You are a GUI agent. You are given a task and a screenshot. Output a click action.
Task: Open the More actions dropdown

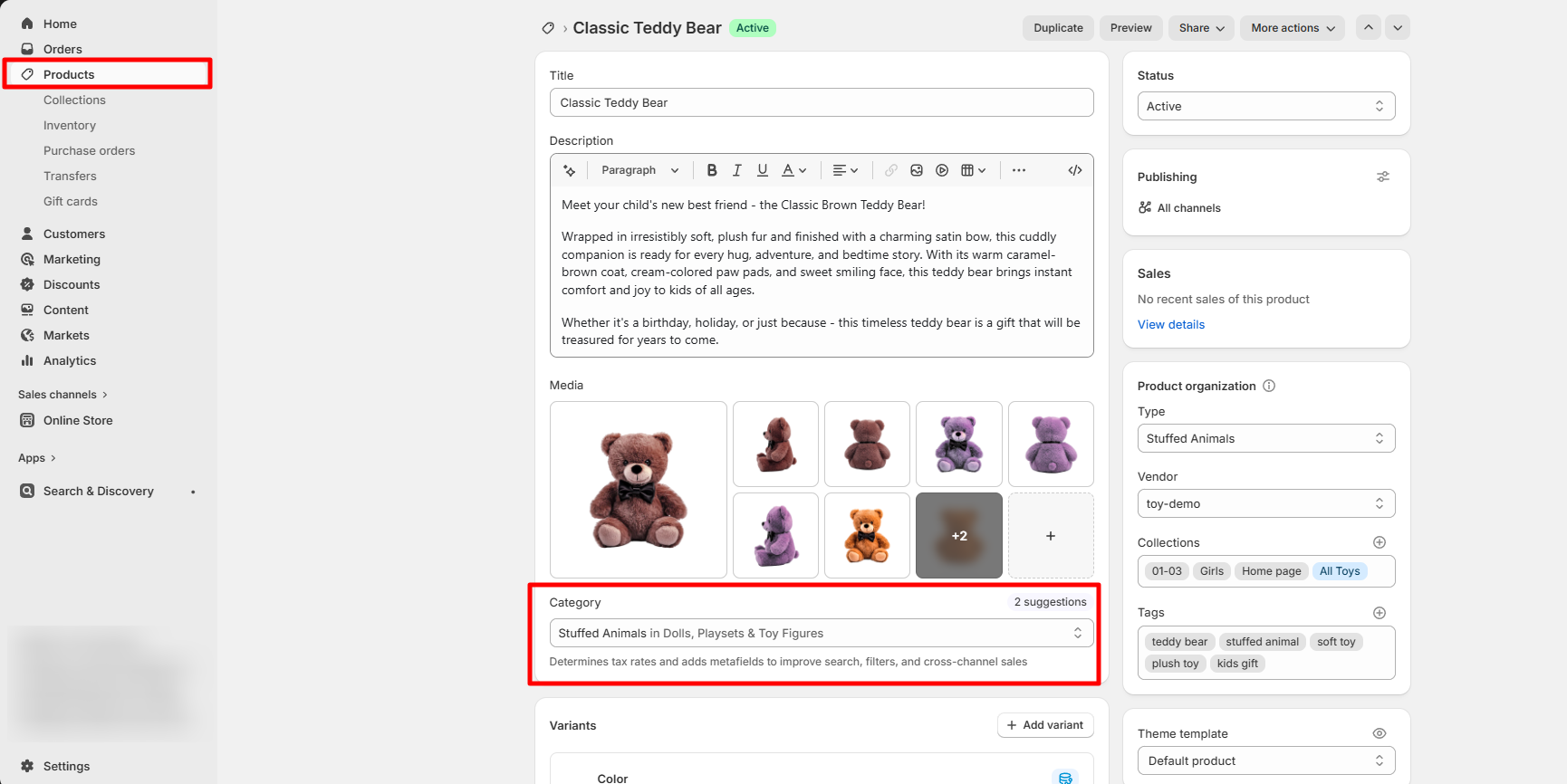click(x=1293, y=28)
